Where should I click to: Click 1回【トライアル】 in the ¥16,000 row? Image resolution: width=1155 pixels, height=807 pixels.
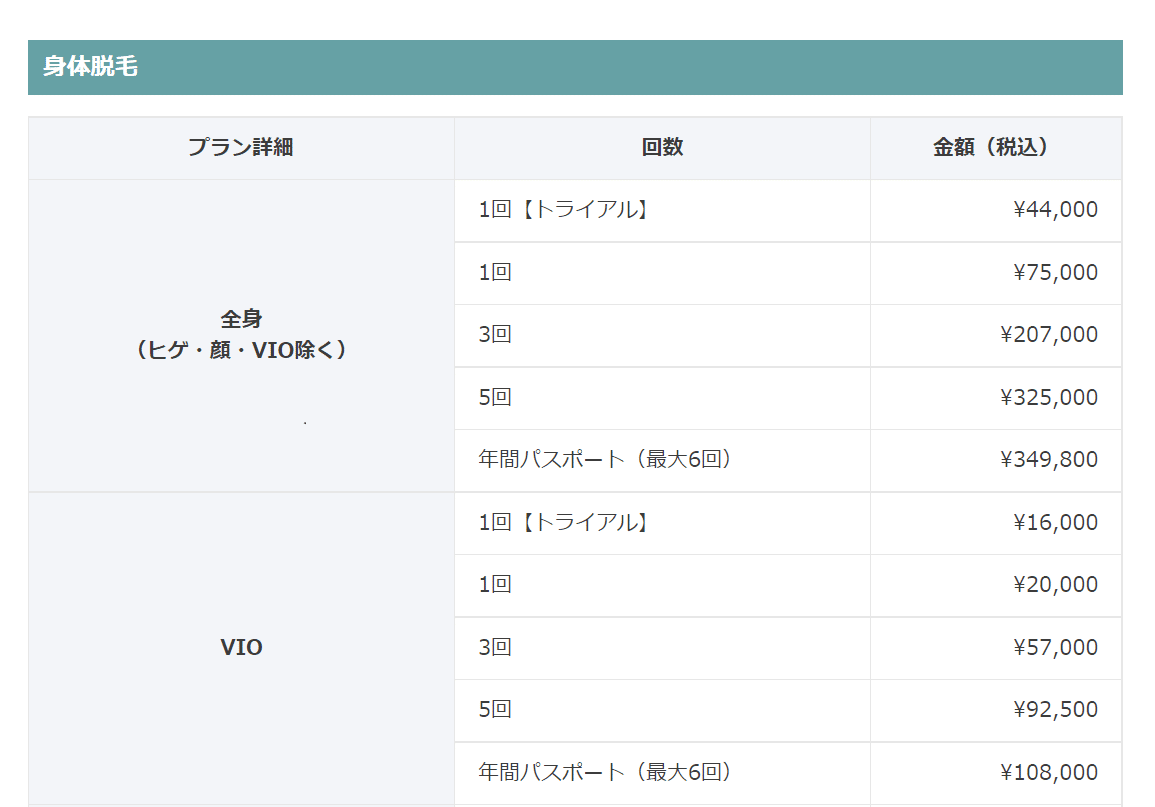pos(564,523)
